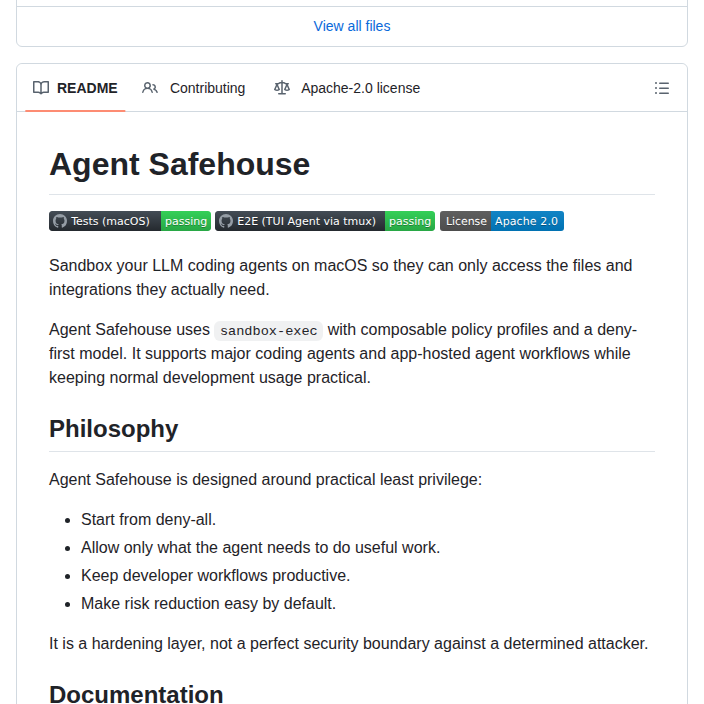
Task: Click the GitHub logo in Tests badge
Action: pos(60,221)
